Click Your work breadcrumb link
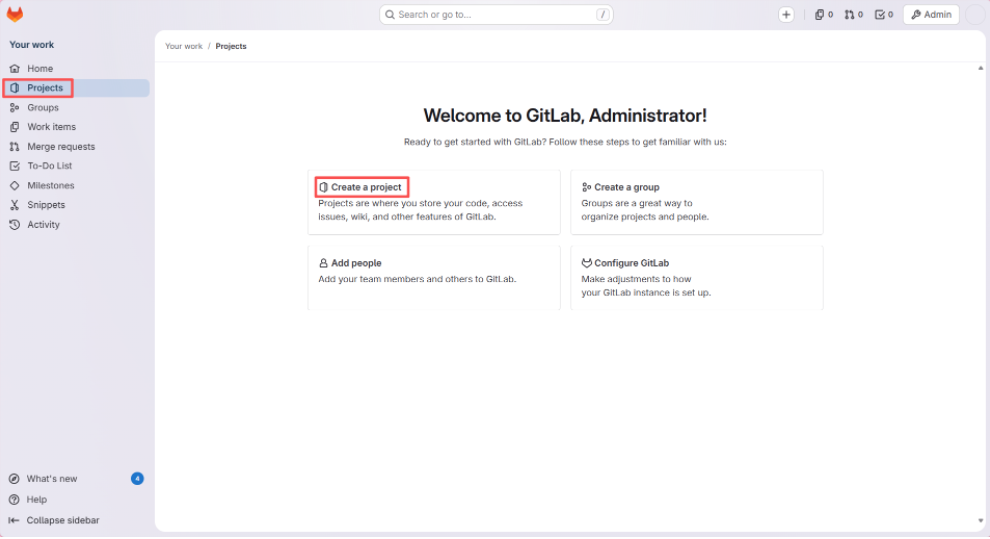Image resolution: width=990 pixels, height=539 pixels. tap(184, 46)
